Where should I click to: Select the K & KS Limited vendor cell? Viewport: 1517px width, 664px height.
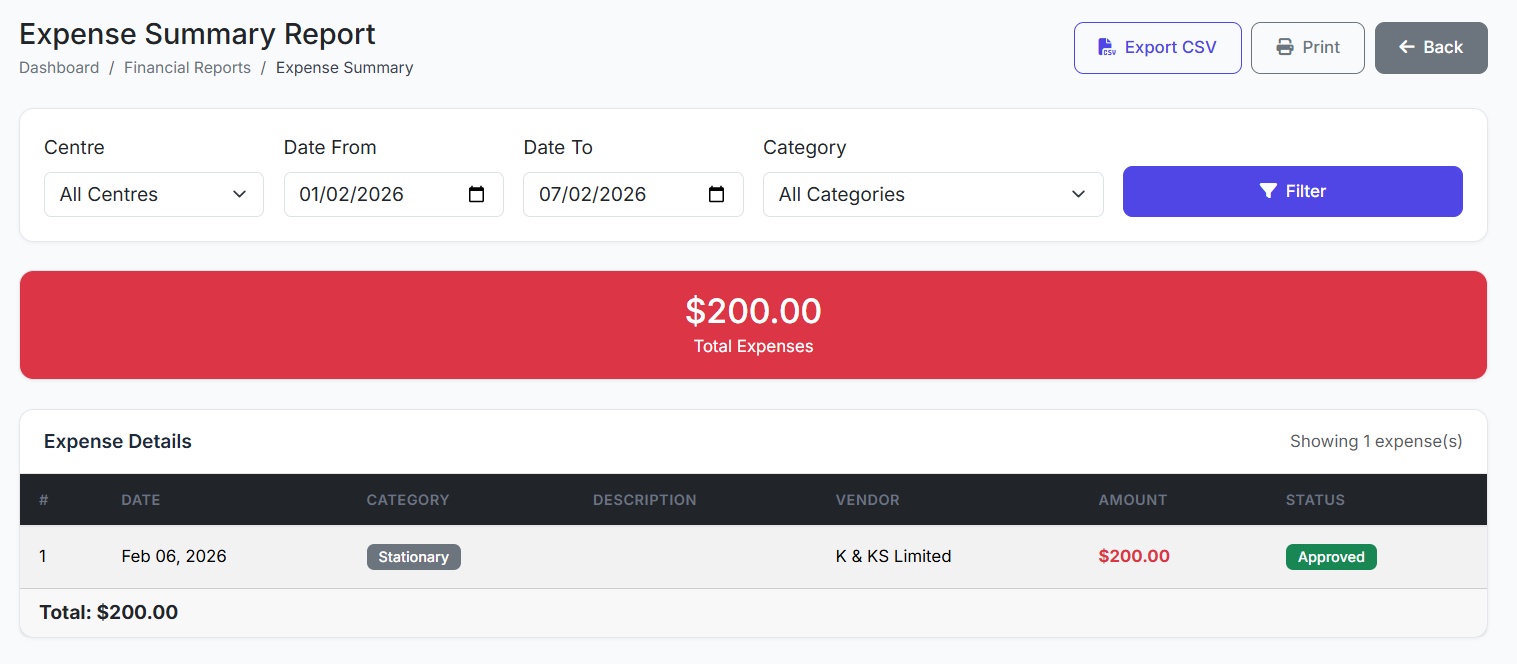click(x=893, y=556)
